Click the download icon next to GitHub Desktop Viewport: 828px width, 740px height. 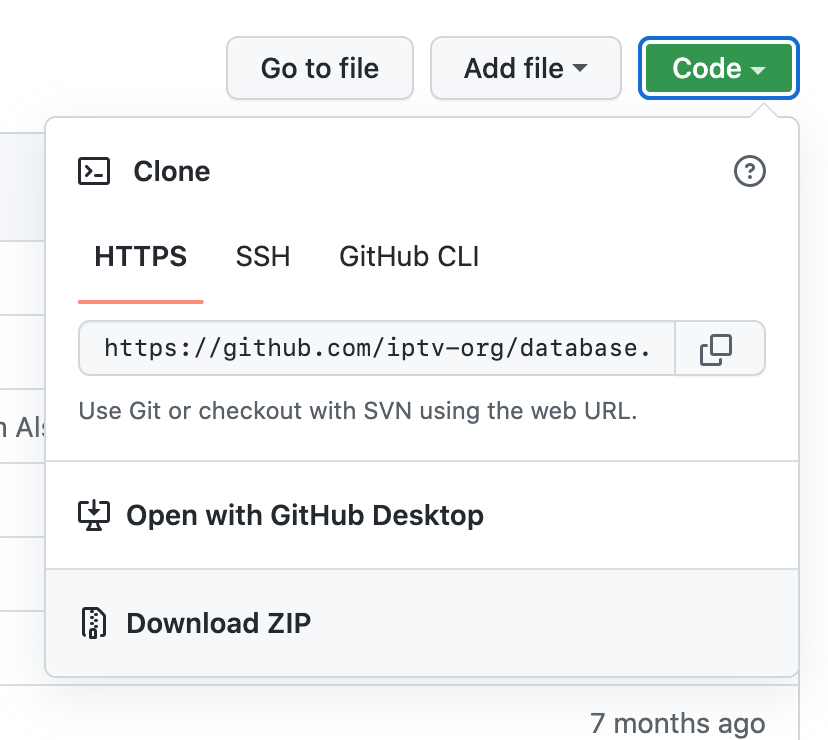[95, 515]
